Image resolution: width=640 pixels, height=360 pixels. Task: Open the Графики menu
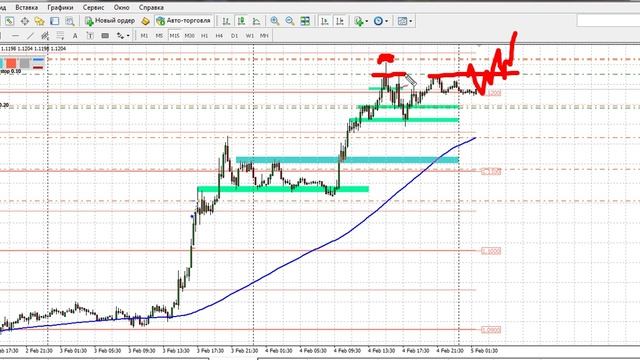click(x=60, y=7)
